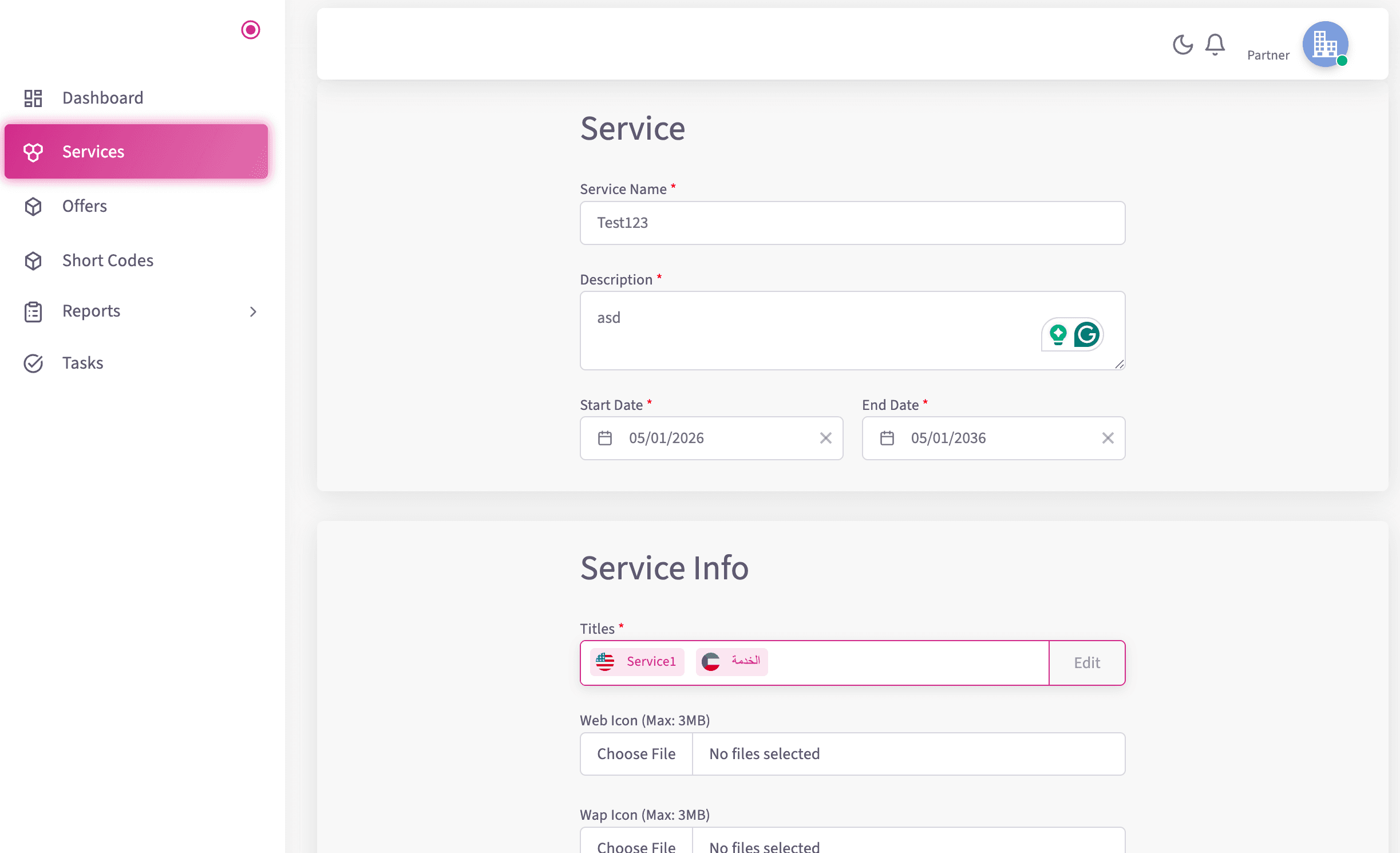The height and width of the screenshot is (853, 1400).
Task: Expand the Reports submenu
Action: coord(254,311)
